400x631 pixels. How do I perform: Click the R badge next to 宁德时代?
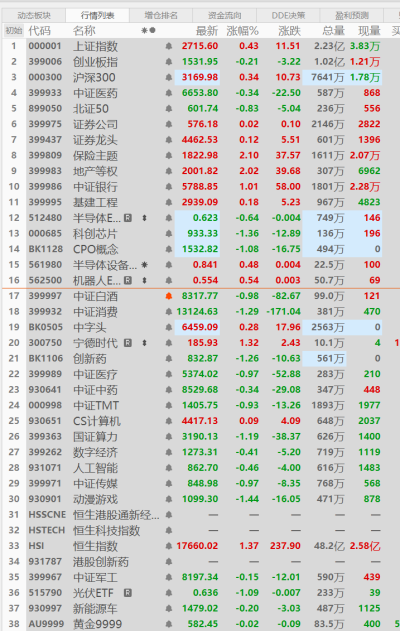coord(128,343)
